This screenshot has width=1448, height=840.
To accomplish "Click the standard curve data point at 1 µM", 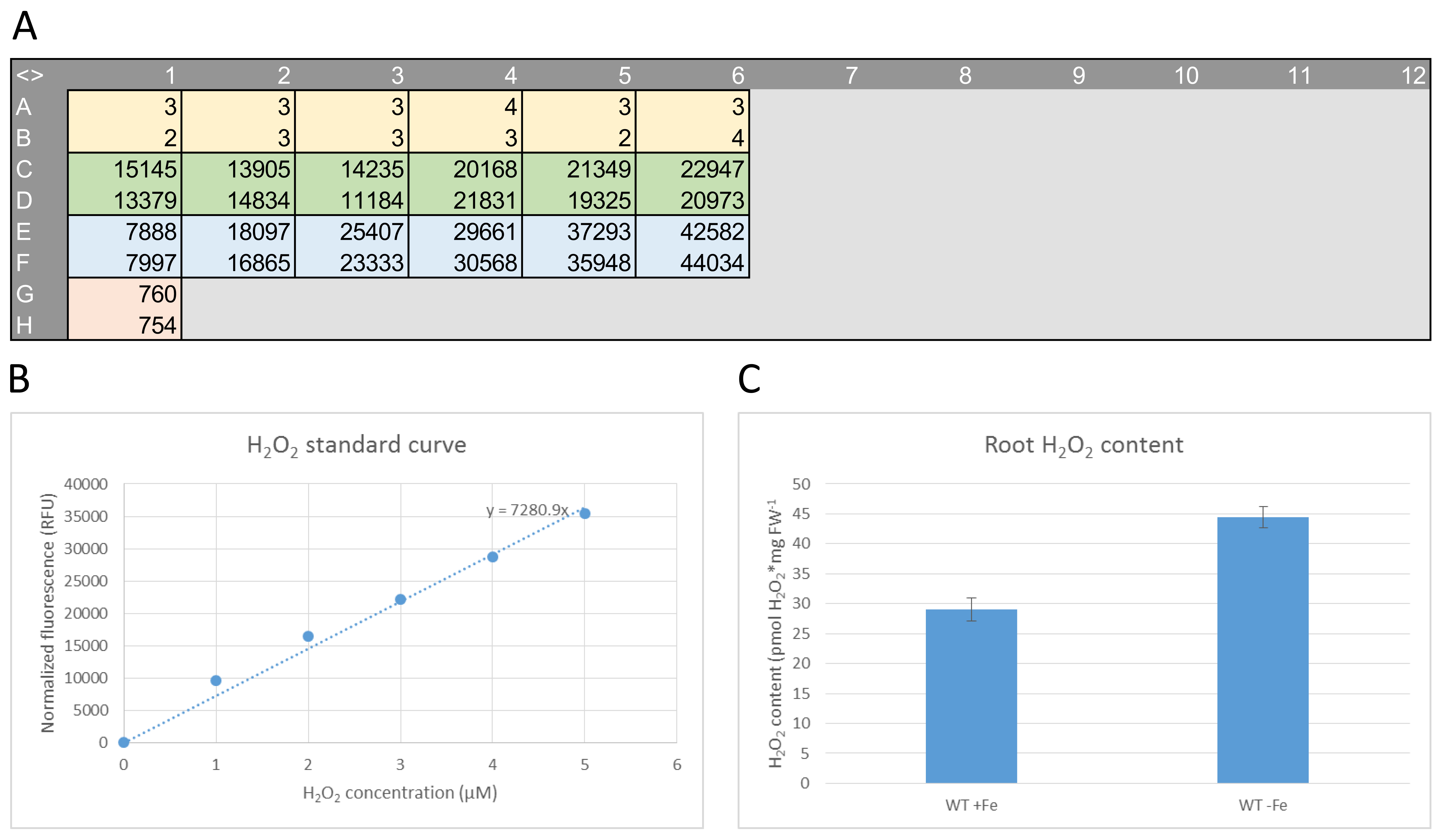I will 216,681.
